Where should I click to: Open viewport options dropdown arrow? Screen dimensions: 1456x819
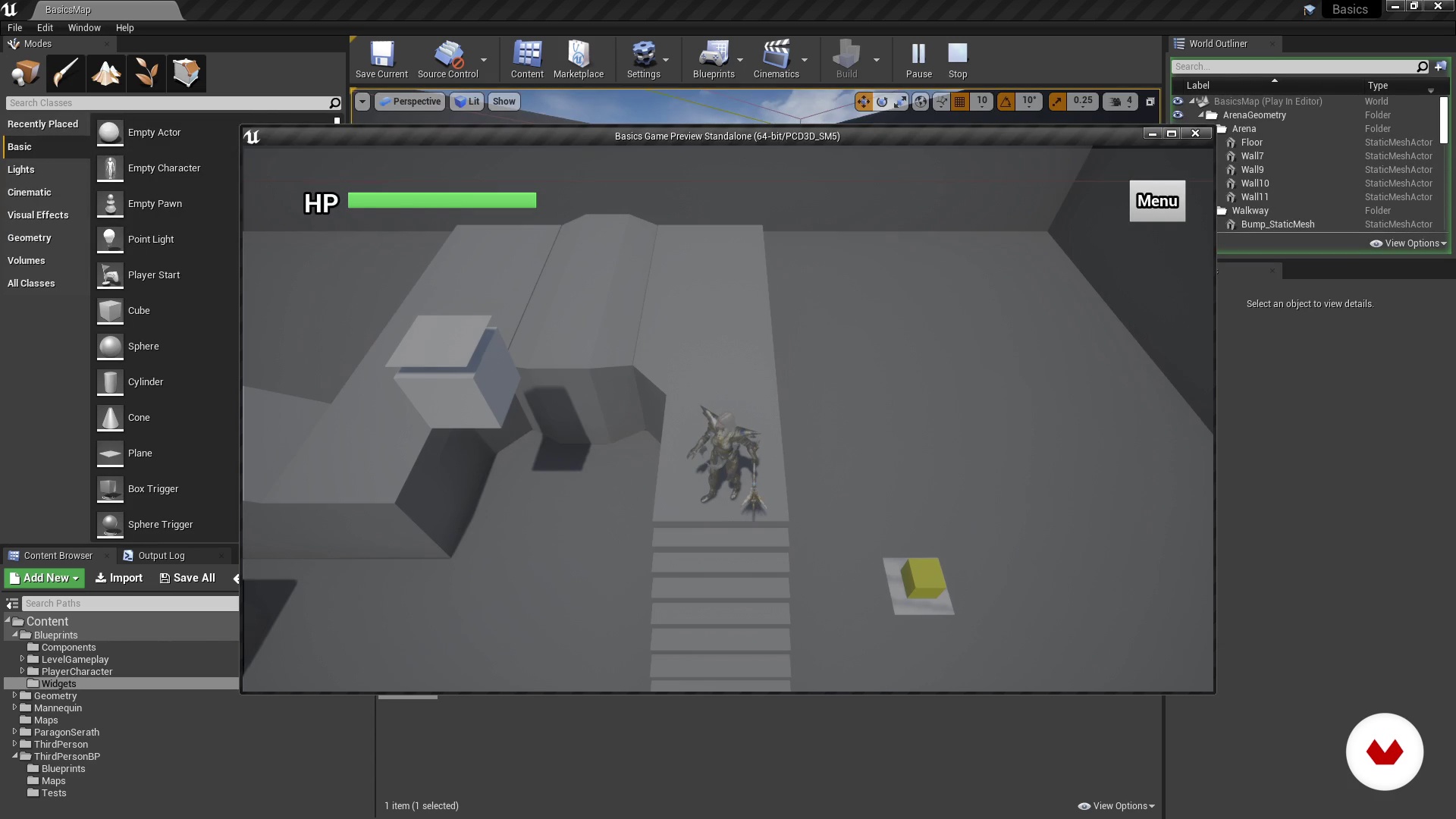362,102
